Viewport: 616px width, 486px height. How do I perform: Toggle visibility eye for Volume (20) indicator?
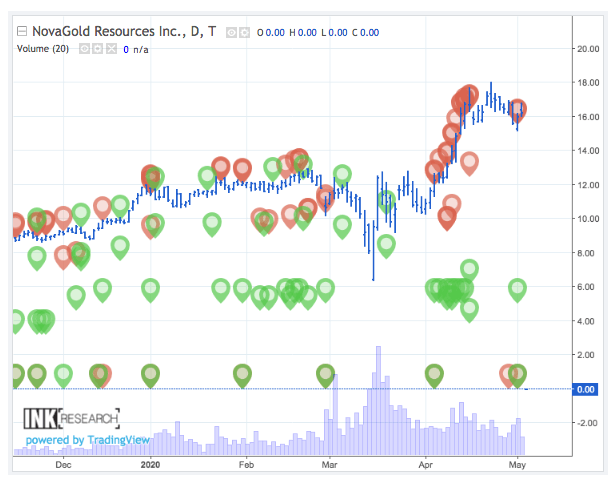(x=84, y=49)
